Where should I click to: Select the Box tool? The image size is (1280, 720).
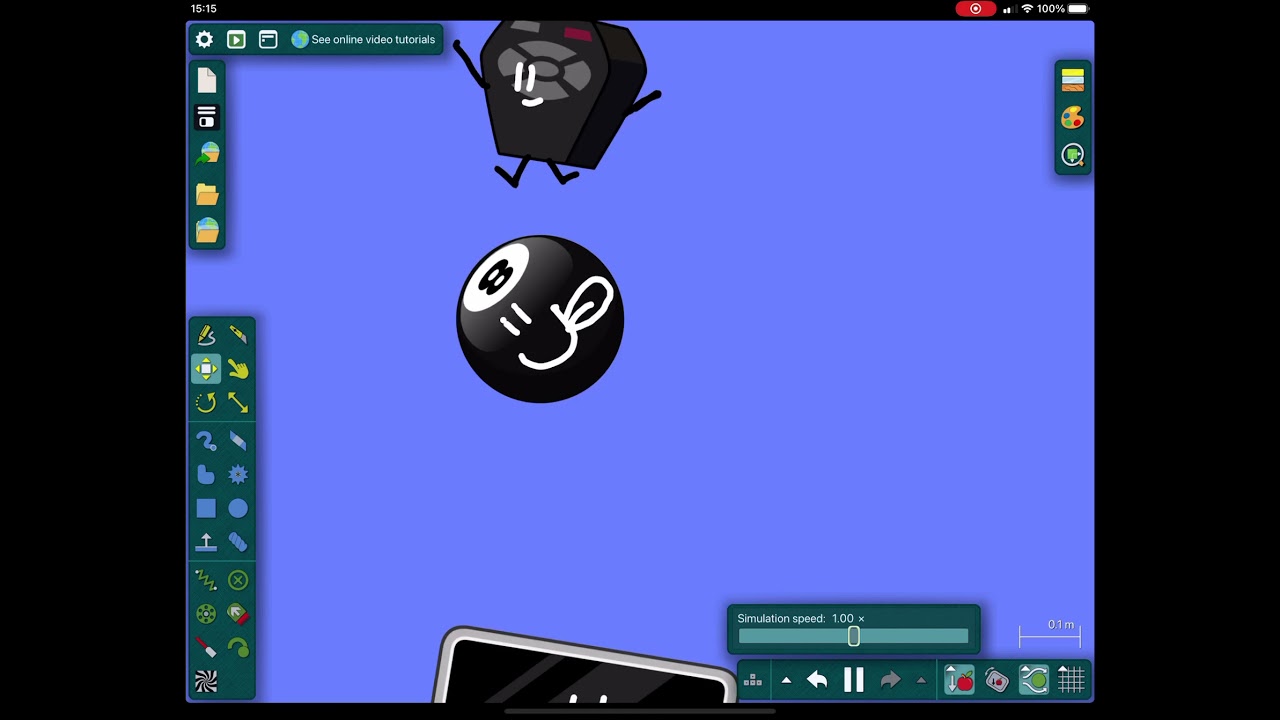pyautogui.click(x=206, y=508)
